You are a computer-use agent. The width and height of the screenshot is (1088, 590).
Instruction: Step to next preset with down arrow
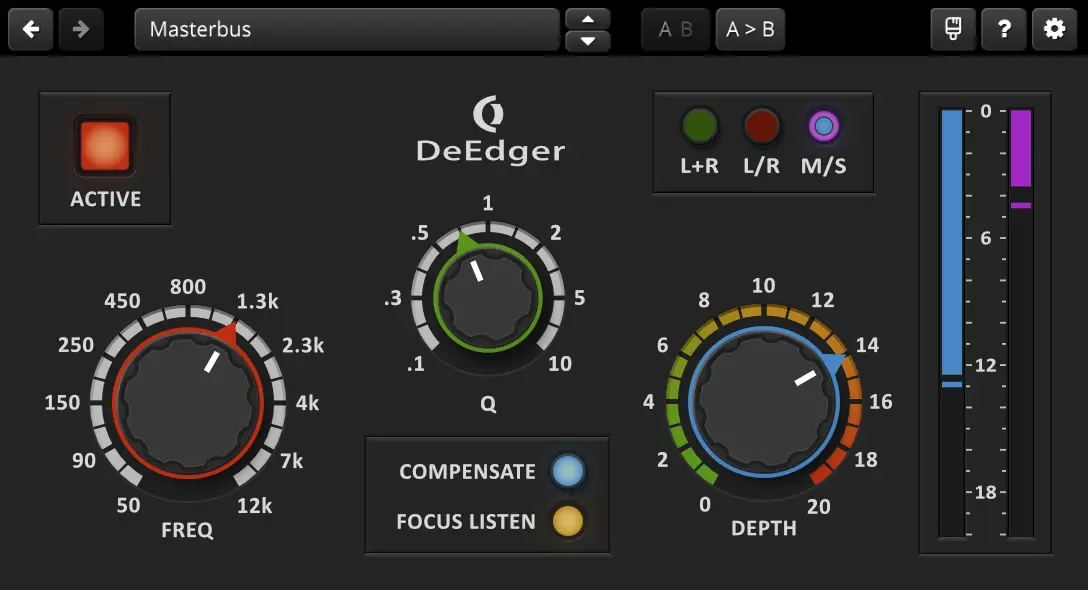(588, 41)
